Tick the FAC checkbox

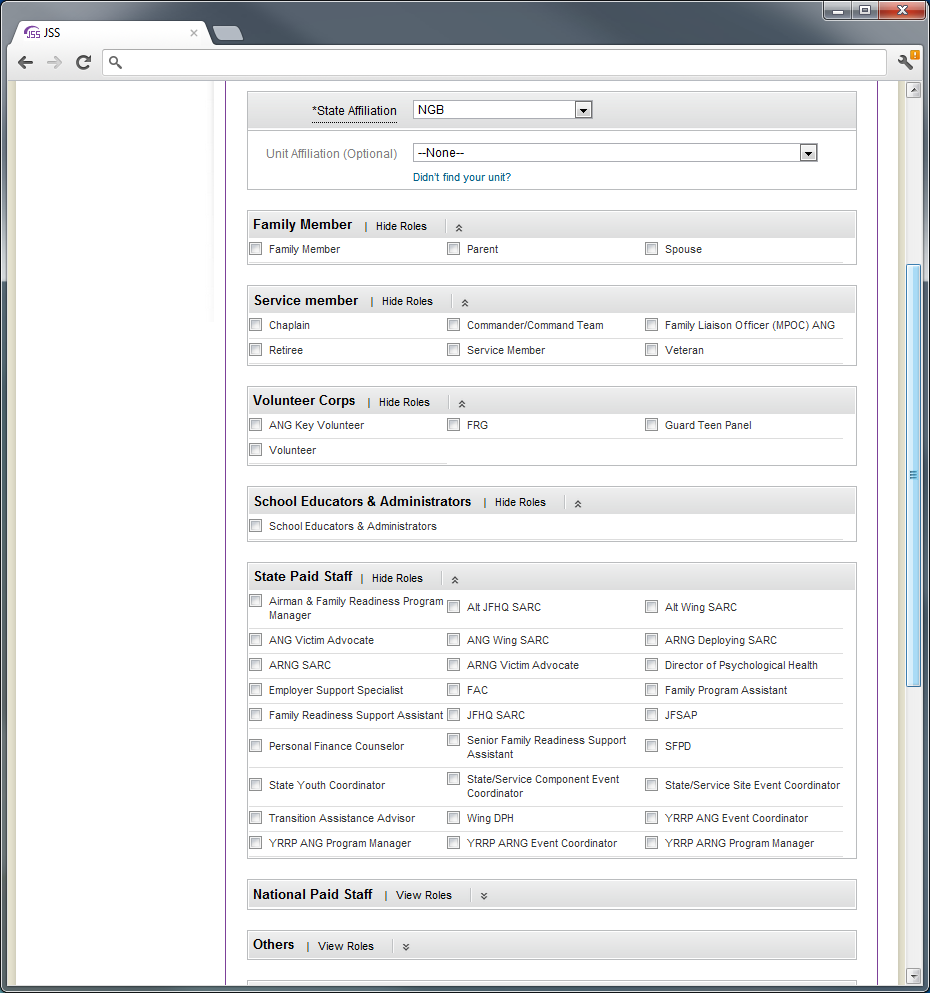click(x=453, y=690)
